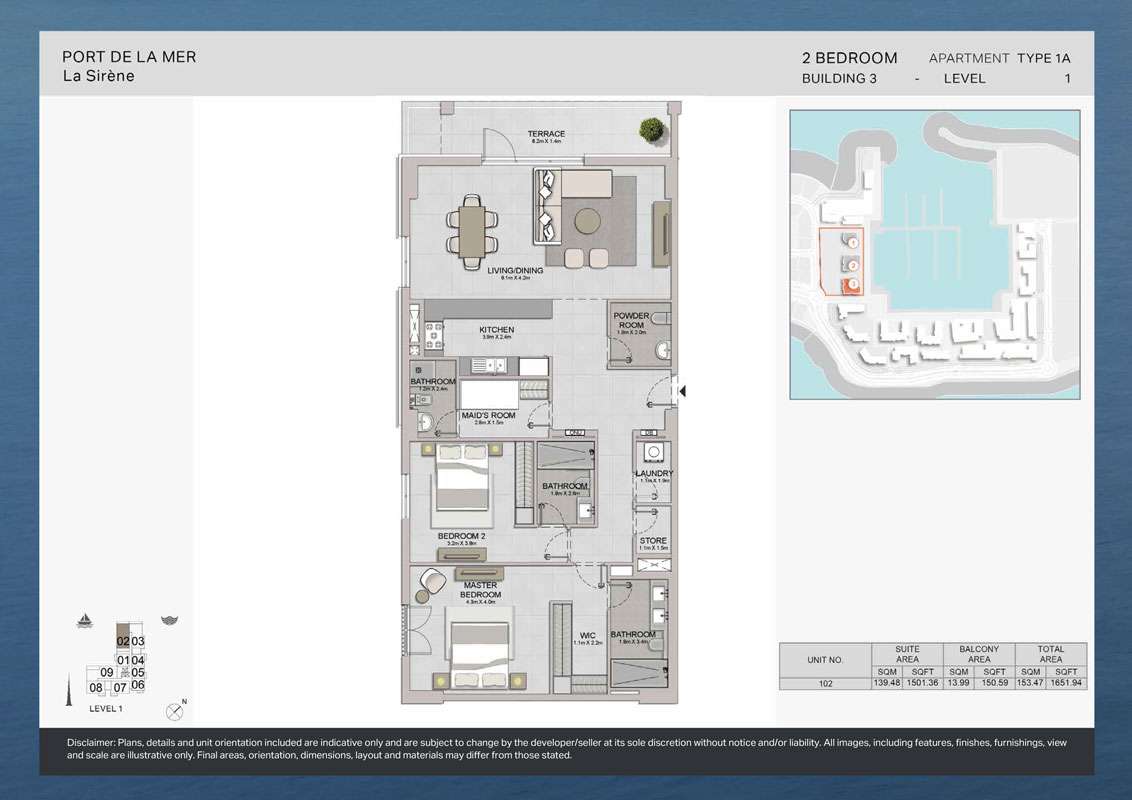Click the Port De La Mer title
This screenshot has width=1132, height=800.
coord(129,57)
